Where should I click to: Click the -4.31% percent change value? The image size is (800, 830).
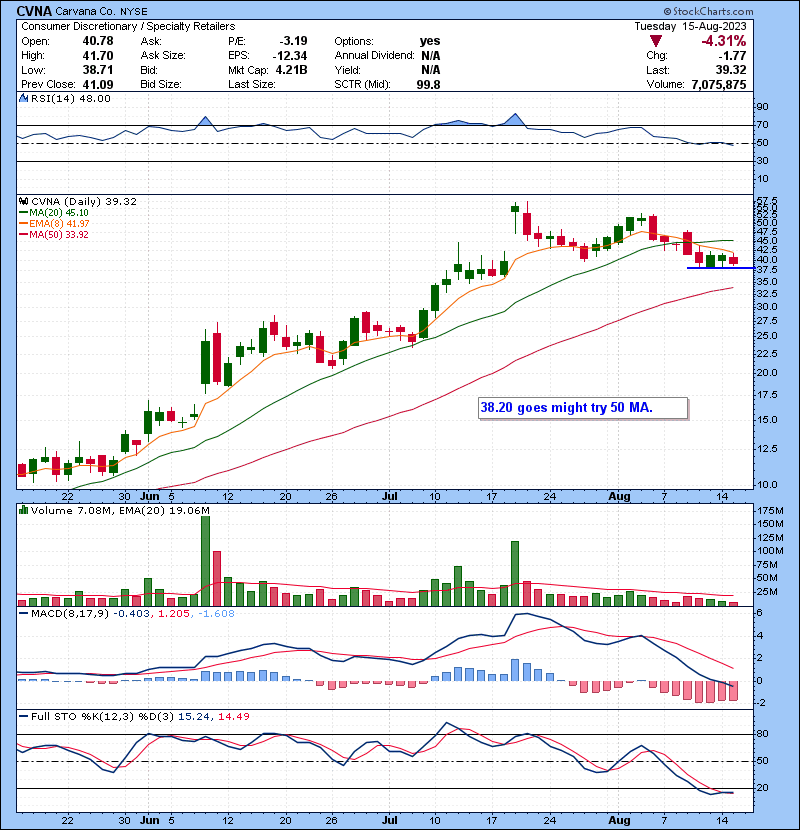coord(723,41)
